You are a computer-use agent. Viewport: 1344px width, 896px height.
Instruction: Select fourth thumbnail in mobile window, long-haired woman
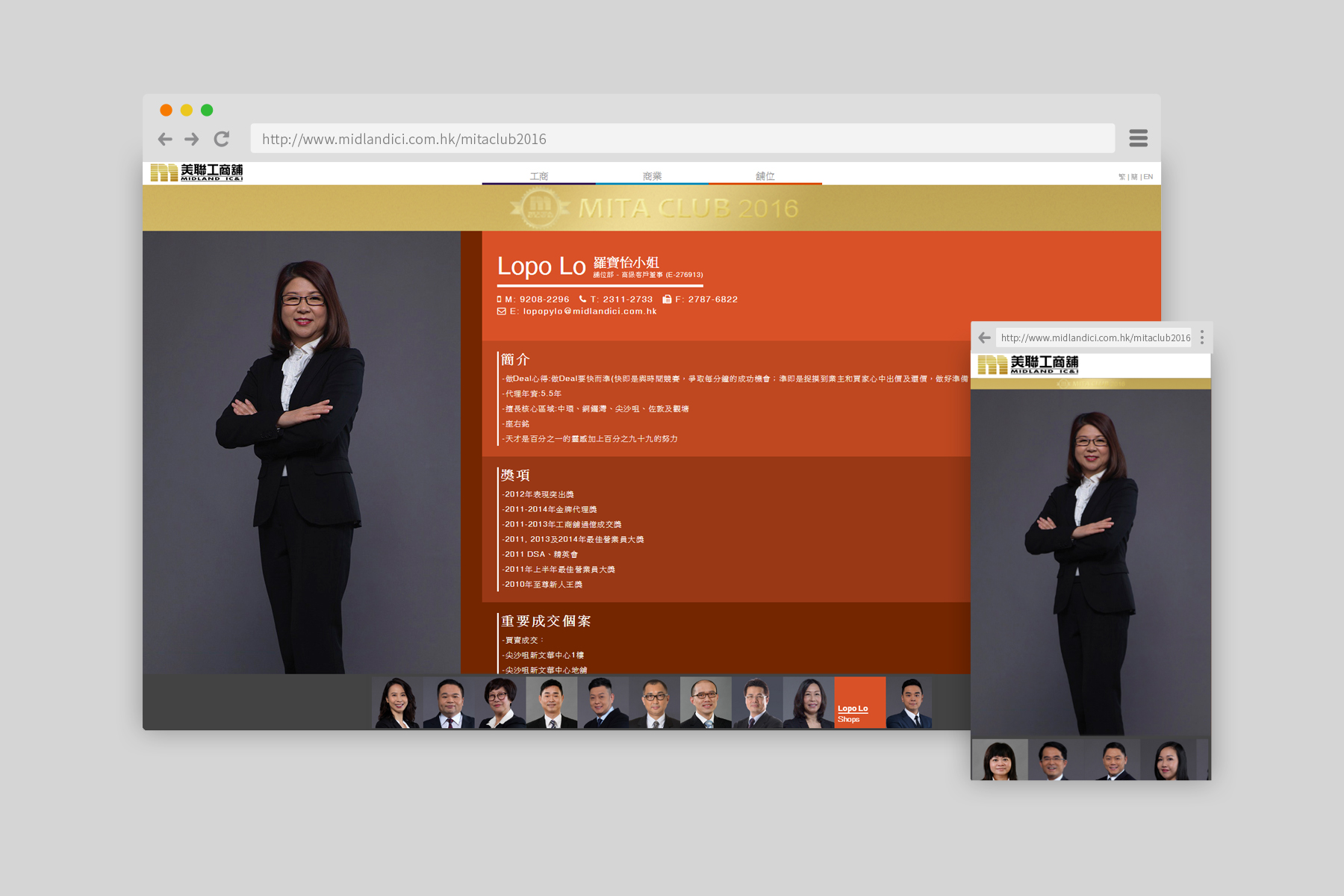coord(1169,759)
